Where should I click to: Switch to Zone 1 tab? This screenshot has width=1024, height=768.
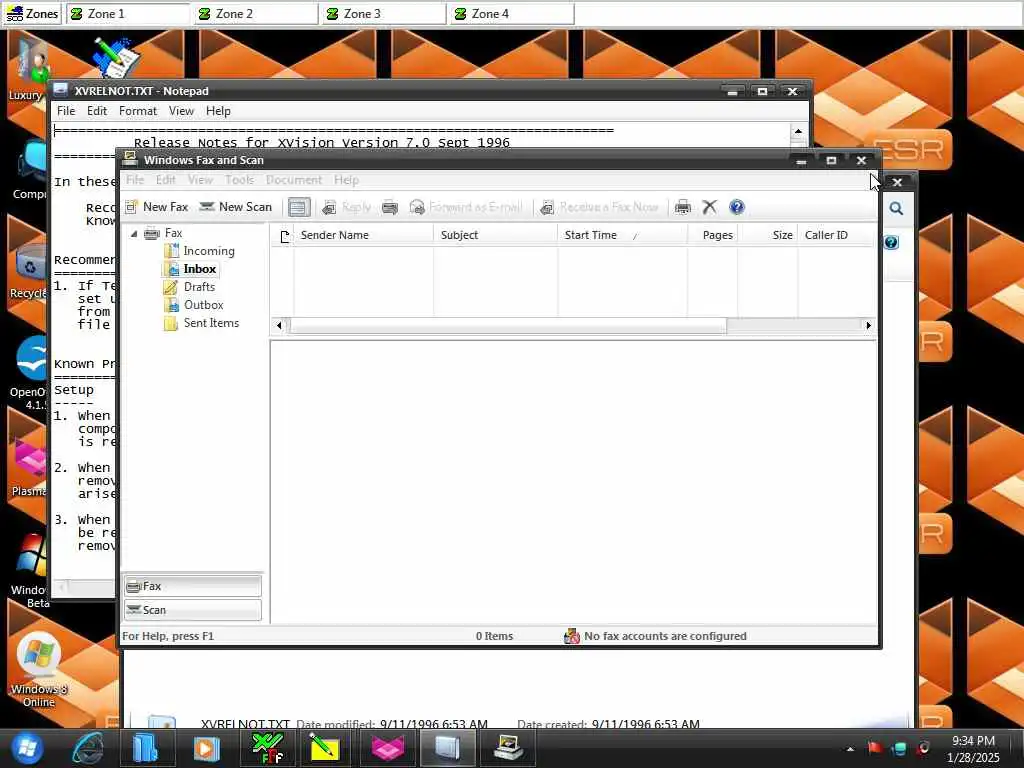129,14
